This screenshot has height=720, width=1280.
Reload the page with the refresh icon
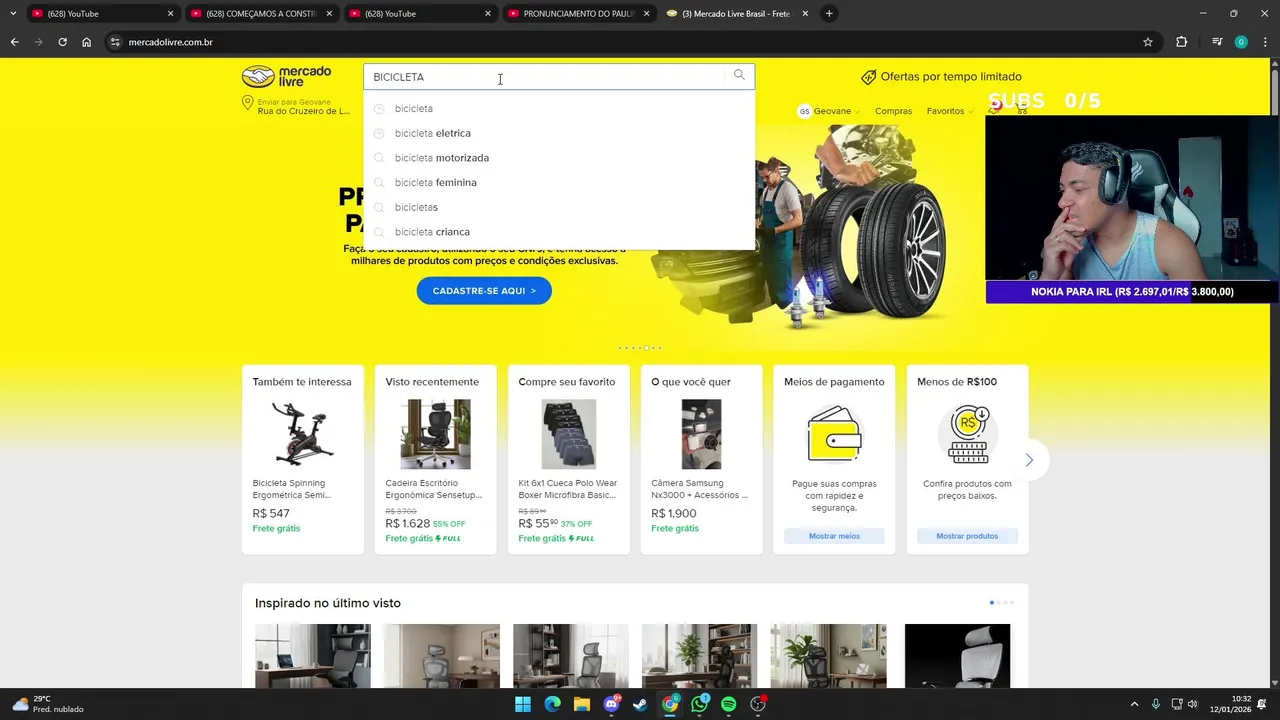pos(62,42)
